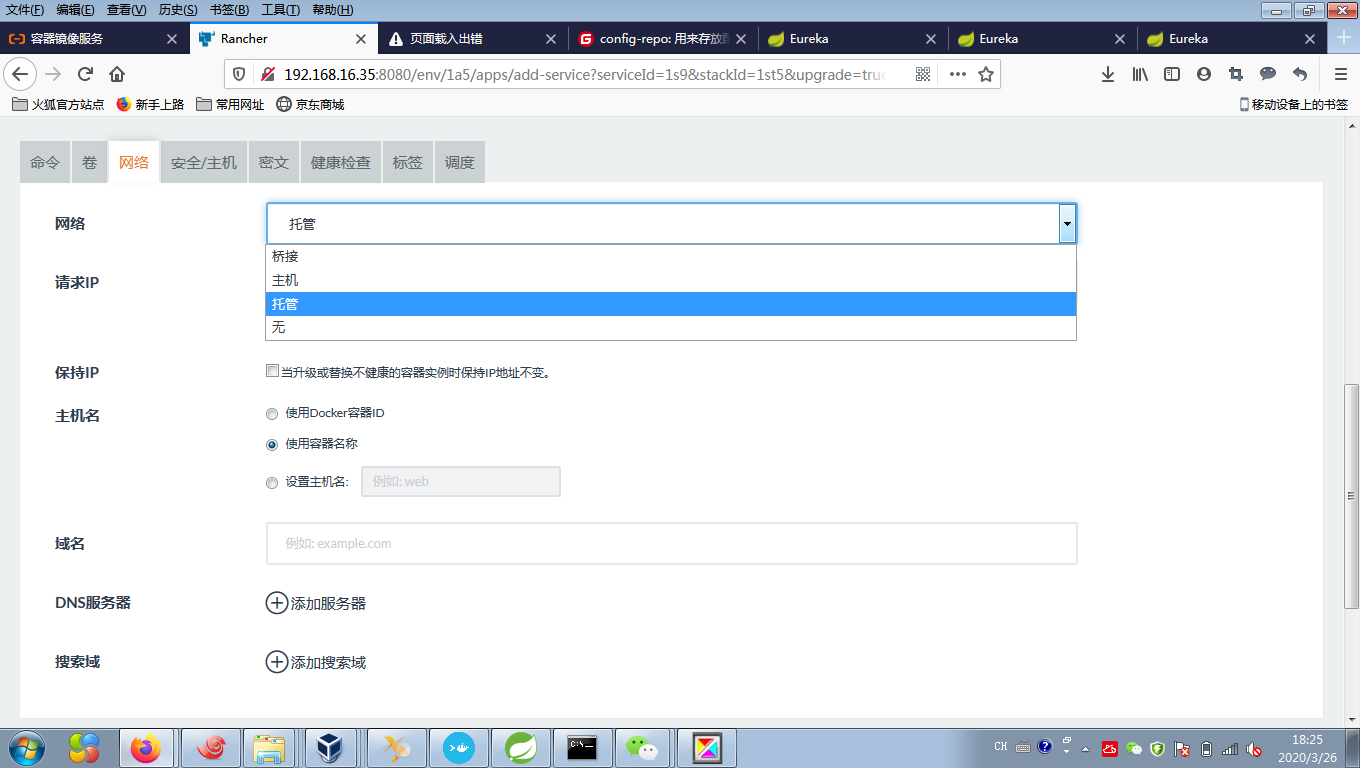
Task: Switch to the config-repo browser tab
Action: 664,39
